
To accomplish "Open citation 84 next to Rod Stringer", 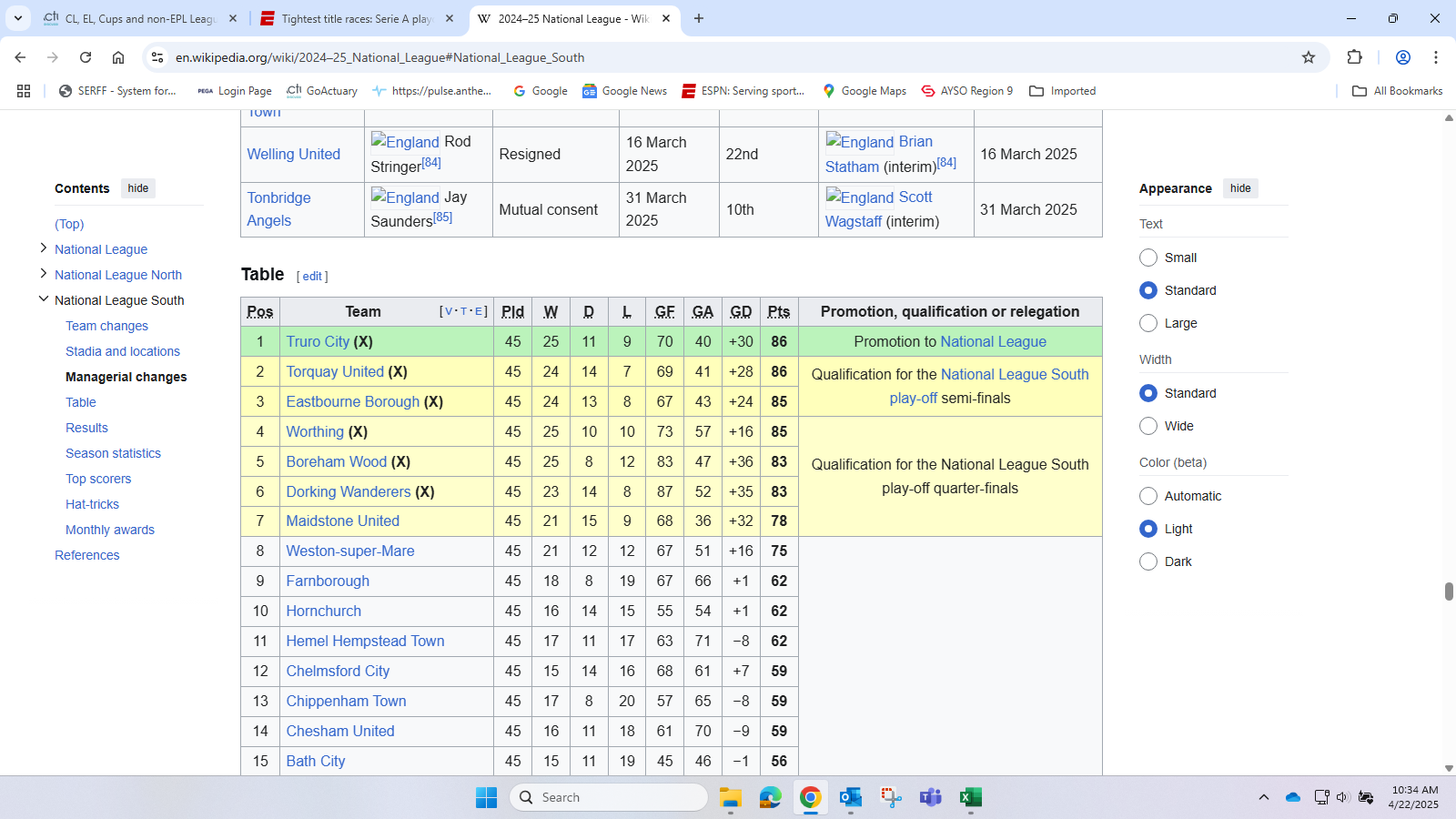I will (x=431, y=163).
